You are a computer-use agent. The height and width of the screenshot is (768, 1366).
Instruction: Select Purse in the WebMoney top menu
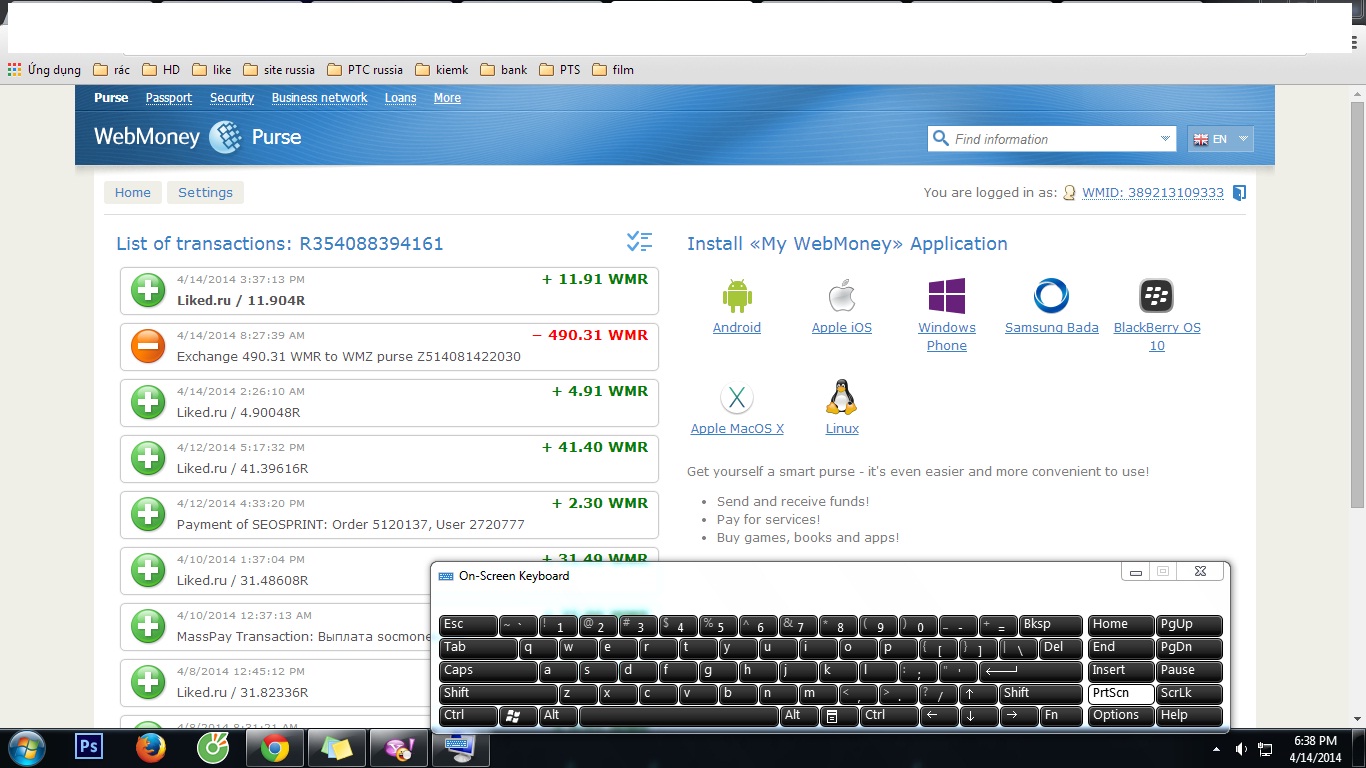111,98
